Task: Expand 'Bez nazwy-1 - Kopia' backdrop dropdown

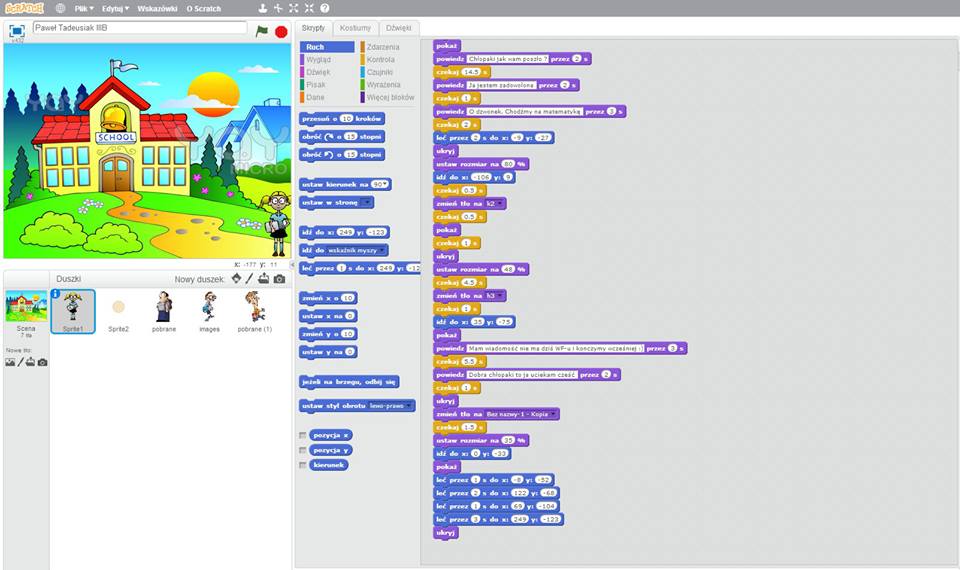Action: point(554,414)
